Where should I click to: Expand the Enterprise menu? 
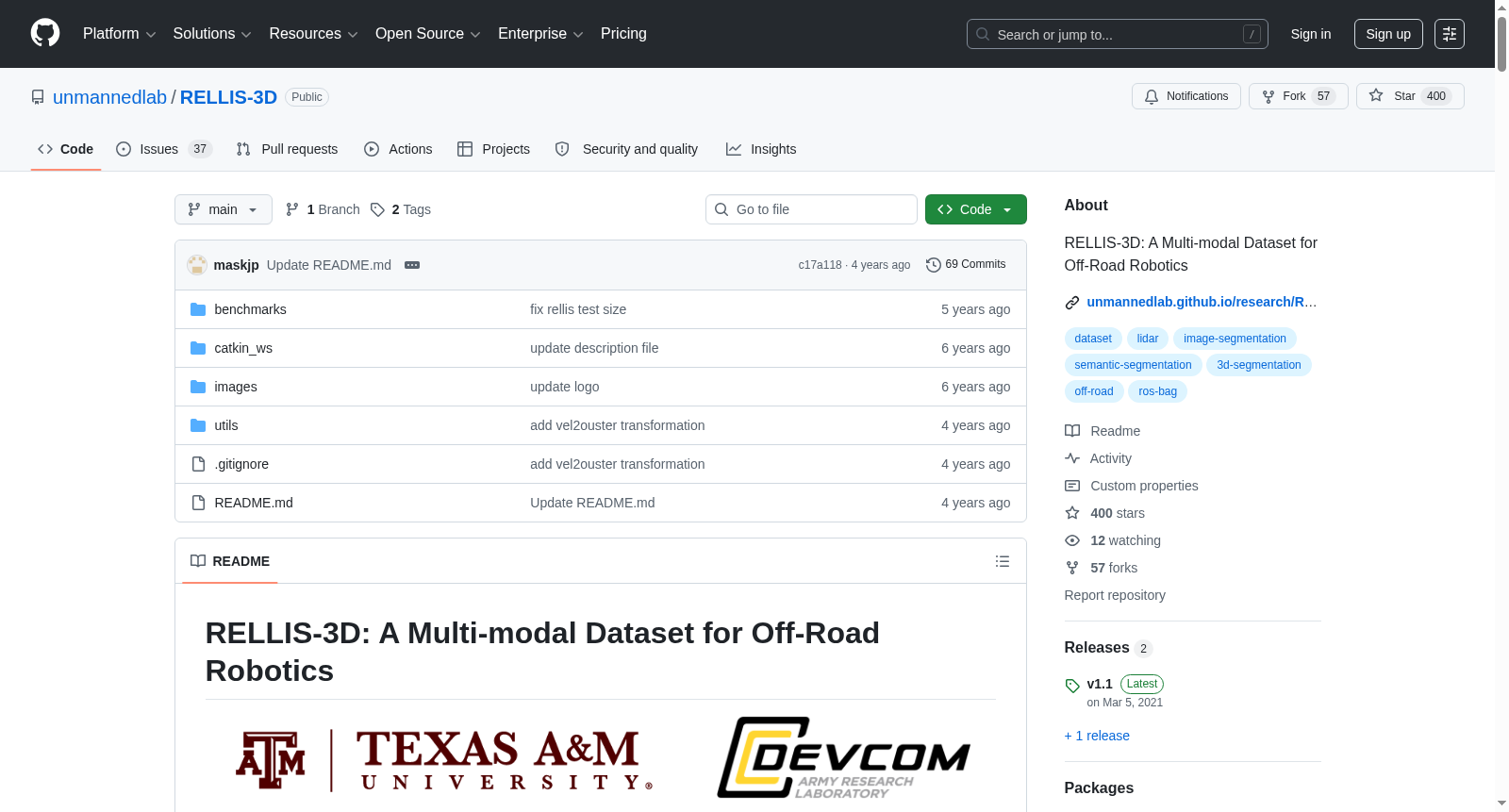pos(540,34)
